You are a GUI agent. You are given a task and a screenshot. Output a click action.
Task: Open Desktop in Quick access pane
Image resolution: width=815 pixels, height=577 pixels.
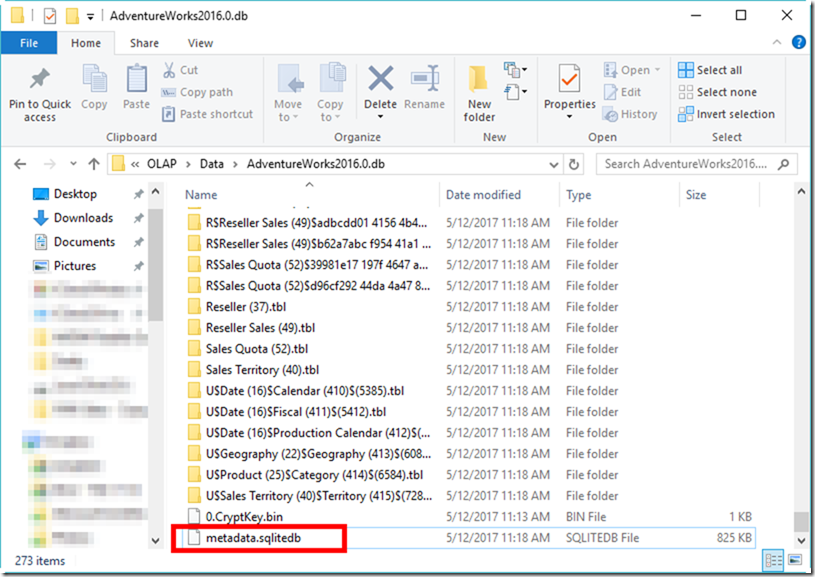[x=75, y=194]
